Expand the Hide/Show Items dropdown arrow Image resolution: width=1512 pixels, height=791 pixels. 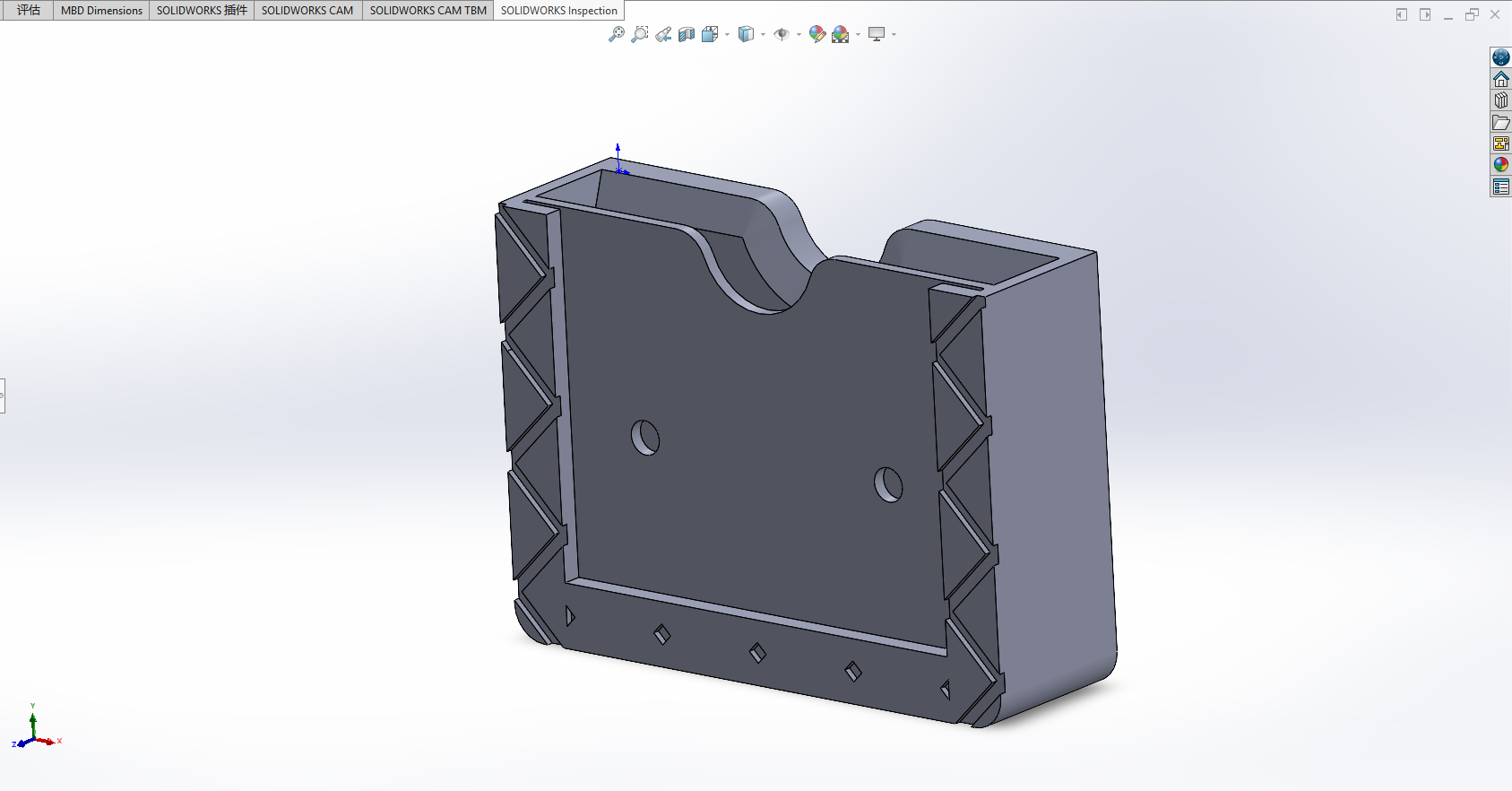[799, 35]
